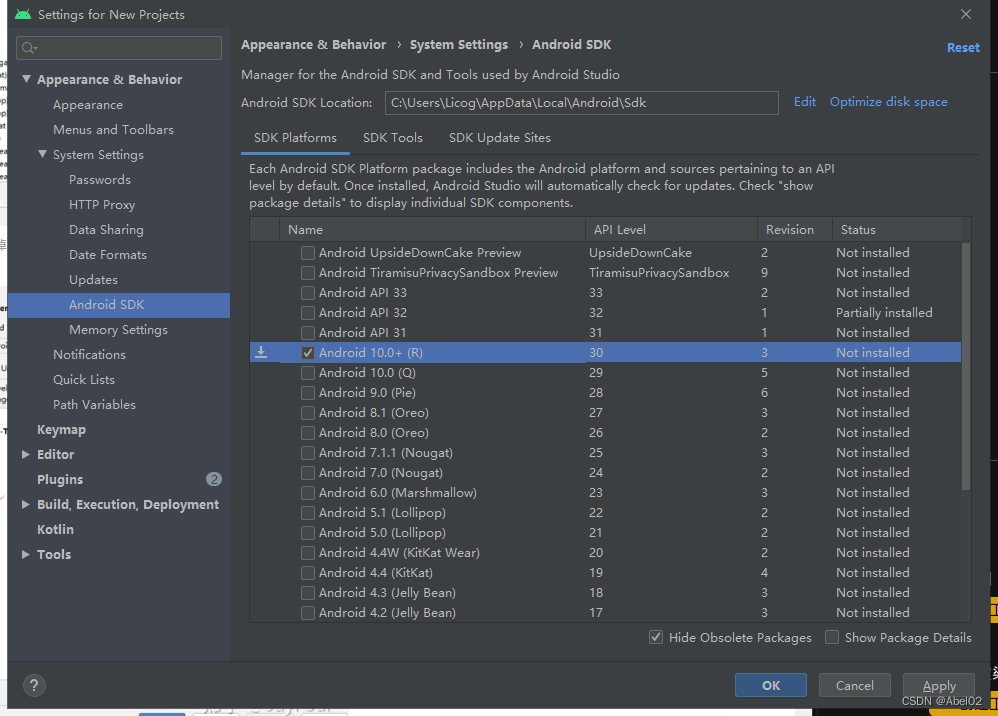The height and width of the screenshot is (716, 998).
Task: Uncheck Hide Obsolete Packages
Action: pos(656,637)
